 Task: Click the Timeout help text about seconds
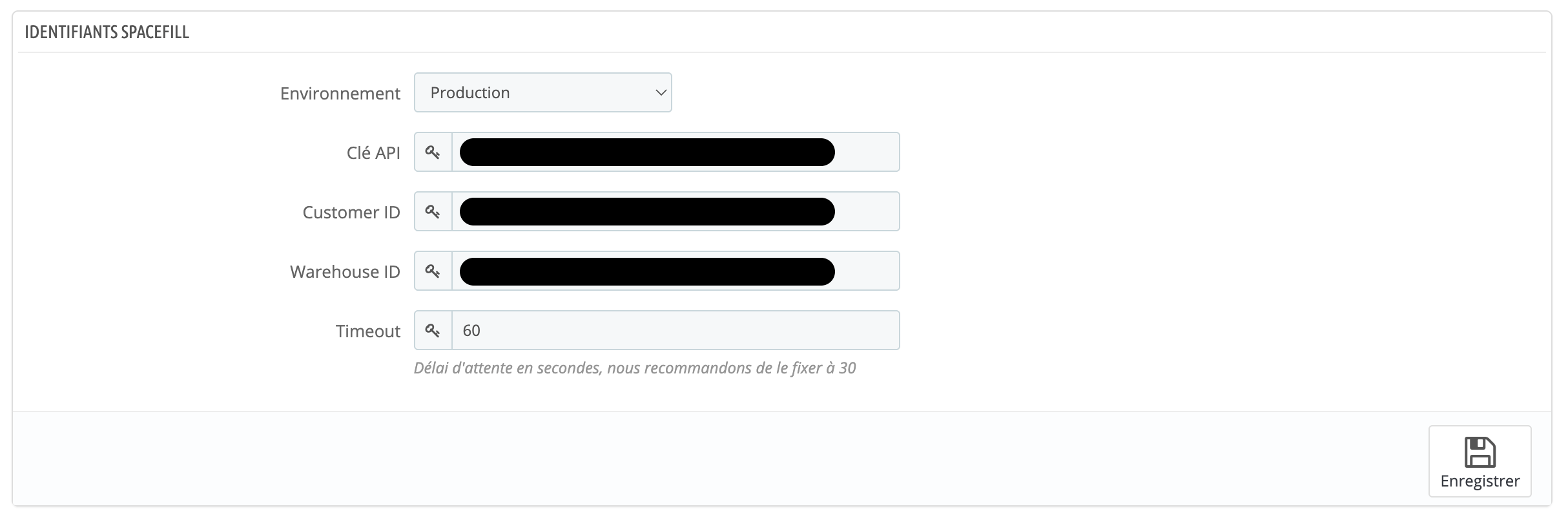(635, 368)
